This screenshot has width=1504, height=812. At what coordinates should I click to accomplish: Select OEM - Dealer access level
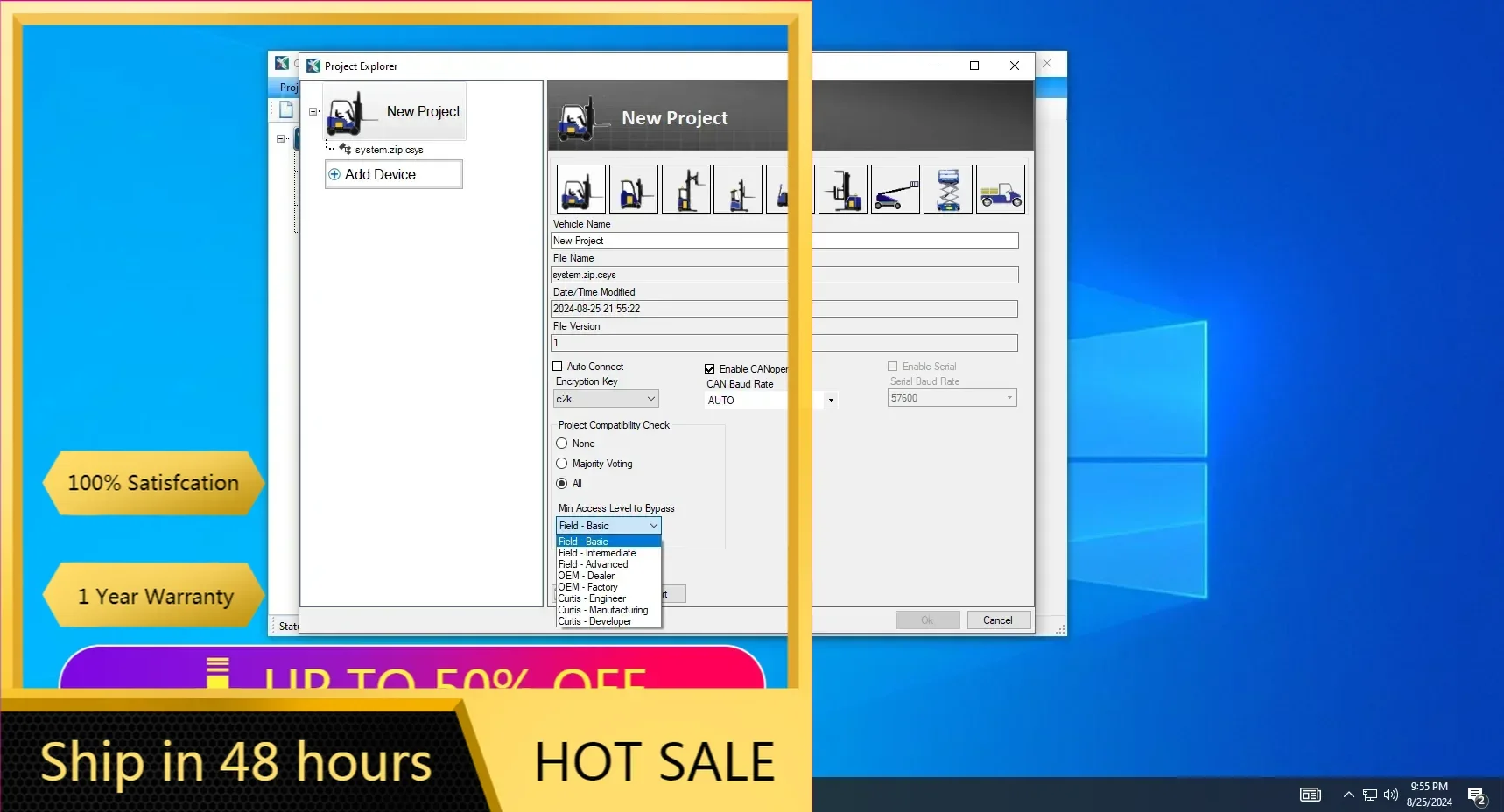click(x=587, y=576)
